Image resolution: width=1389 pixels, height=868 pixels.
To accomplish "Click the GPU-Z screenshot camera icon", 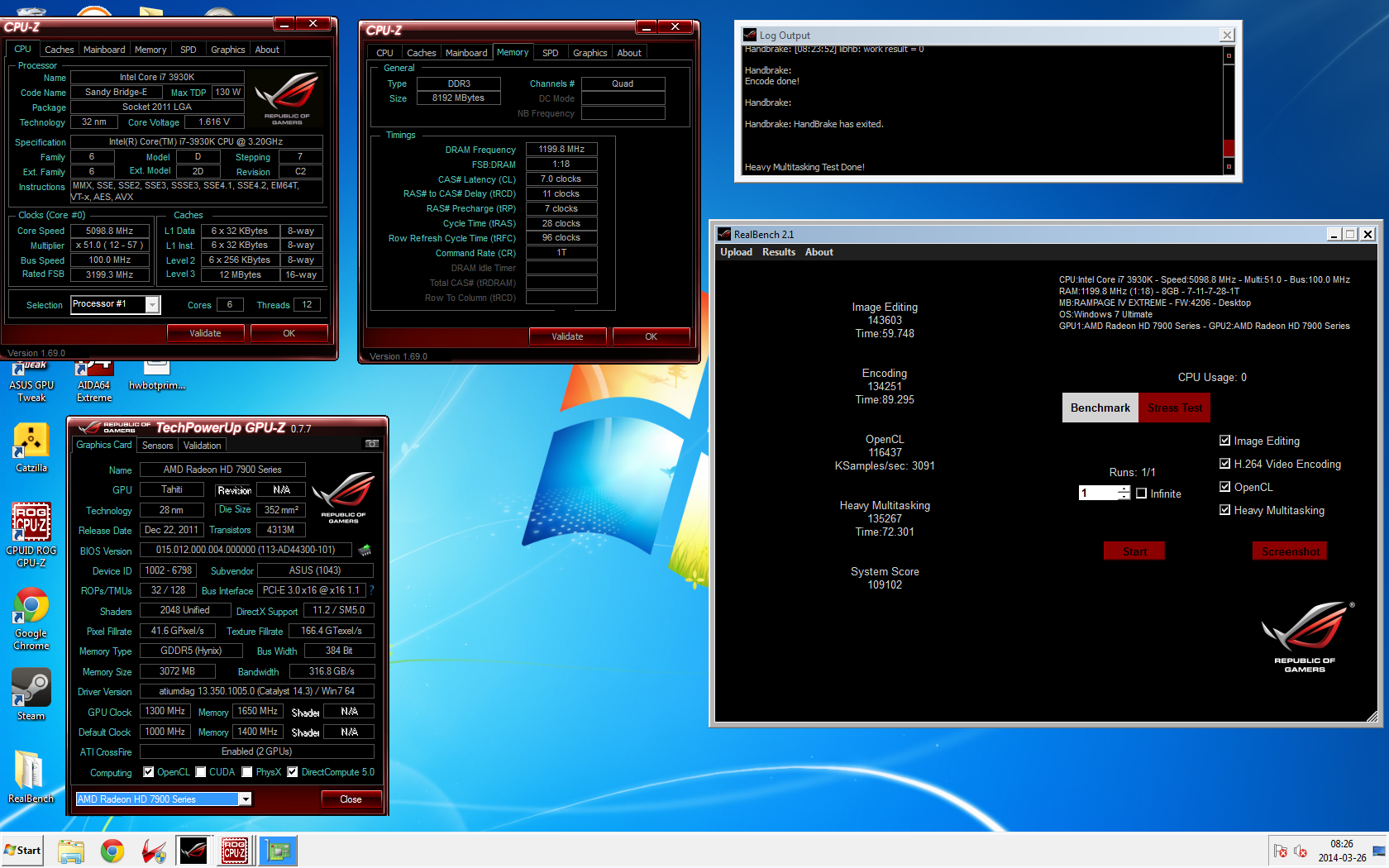I will pos(372,444).
